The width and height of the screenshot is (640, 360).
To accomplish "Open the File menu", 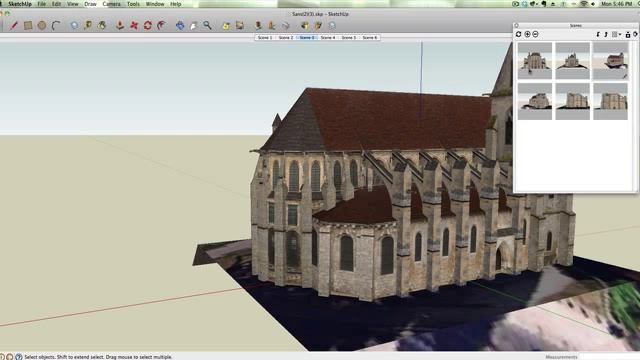I will point(42,4).
